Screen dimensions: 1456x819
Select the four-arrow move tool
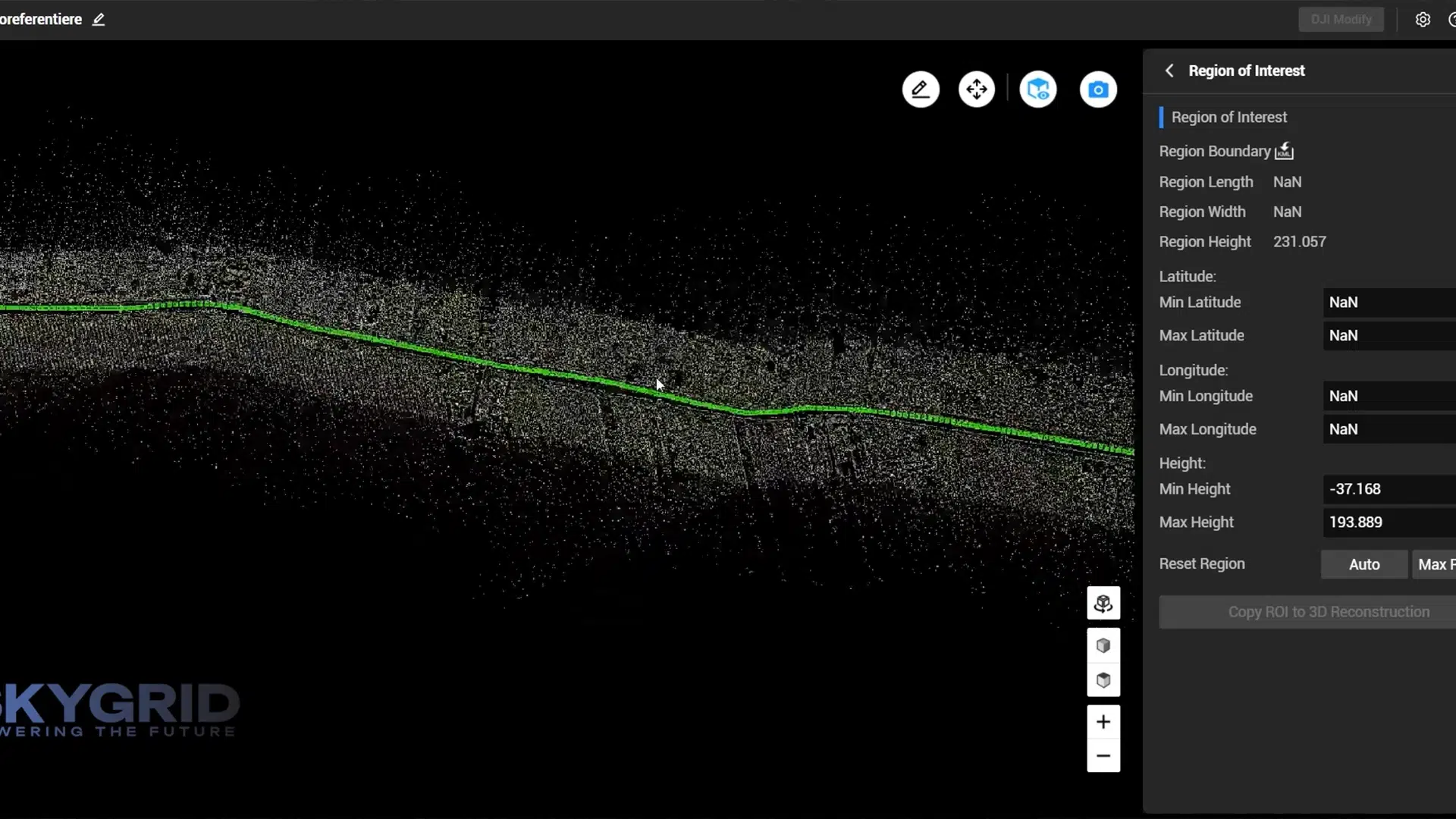coord(977,89)
